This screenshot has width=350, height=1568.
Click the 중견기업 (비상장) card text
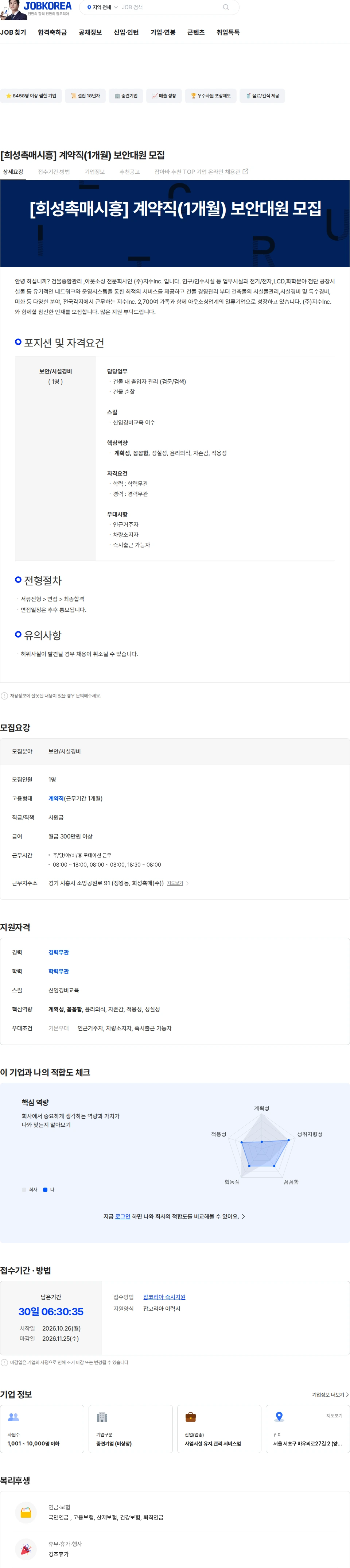point(114,1444)
